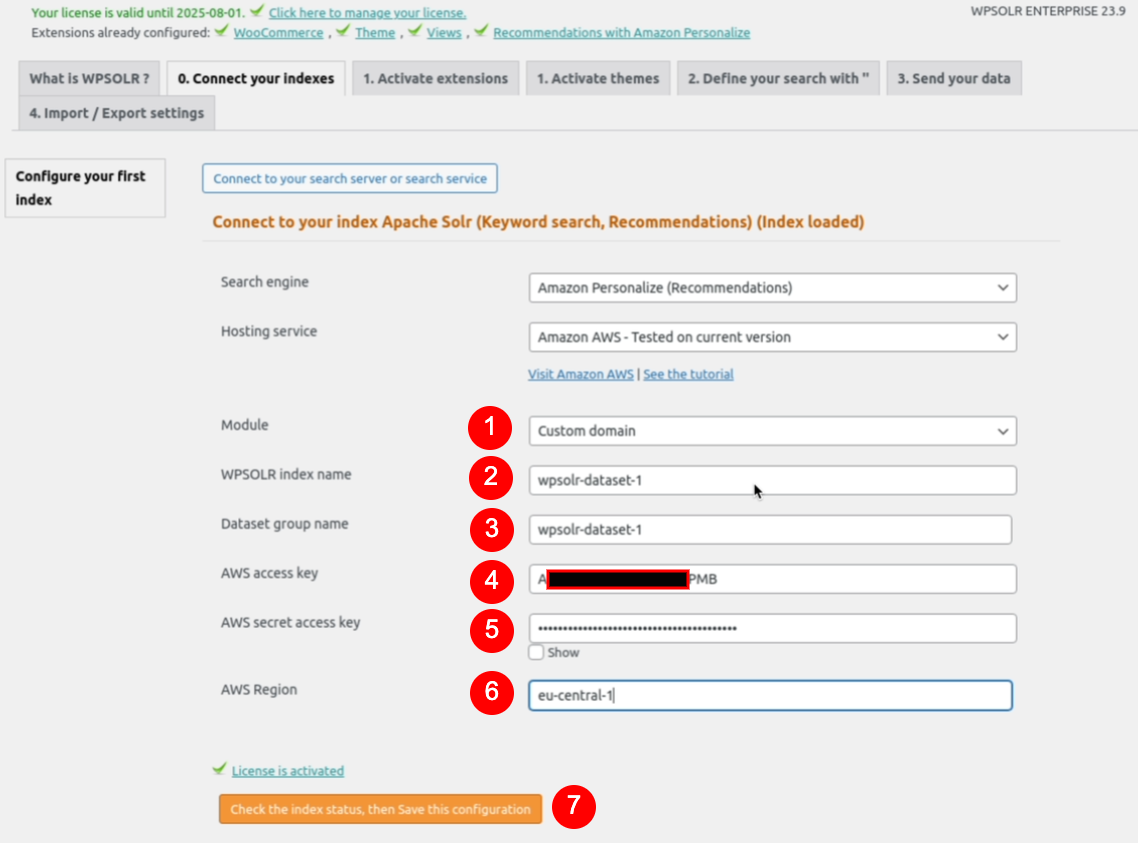Click into the AWS access key field
The height and width of the screenshot is (843, 1138).
pyautogui.click(x=772, y=579)
